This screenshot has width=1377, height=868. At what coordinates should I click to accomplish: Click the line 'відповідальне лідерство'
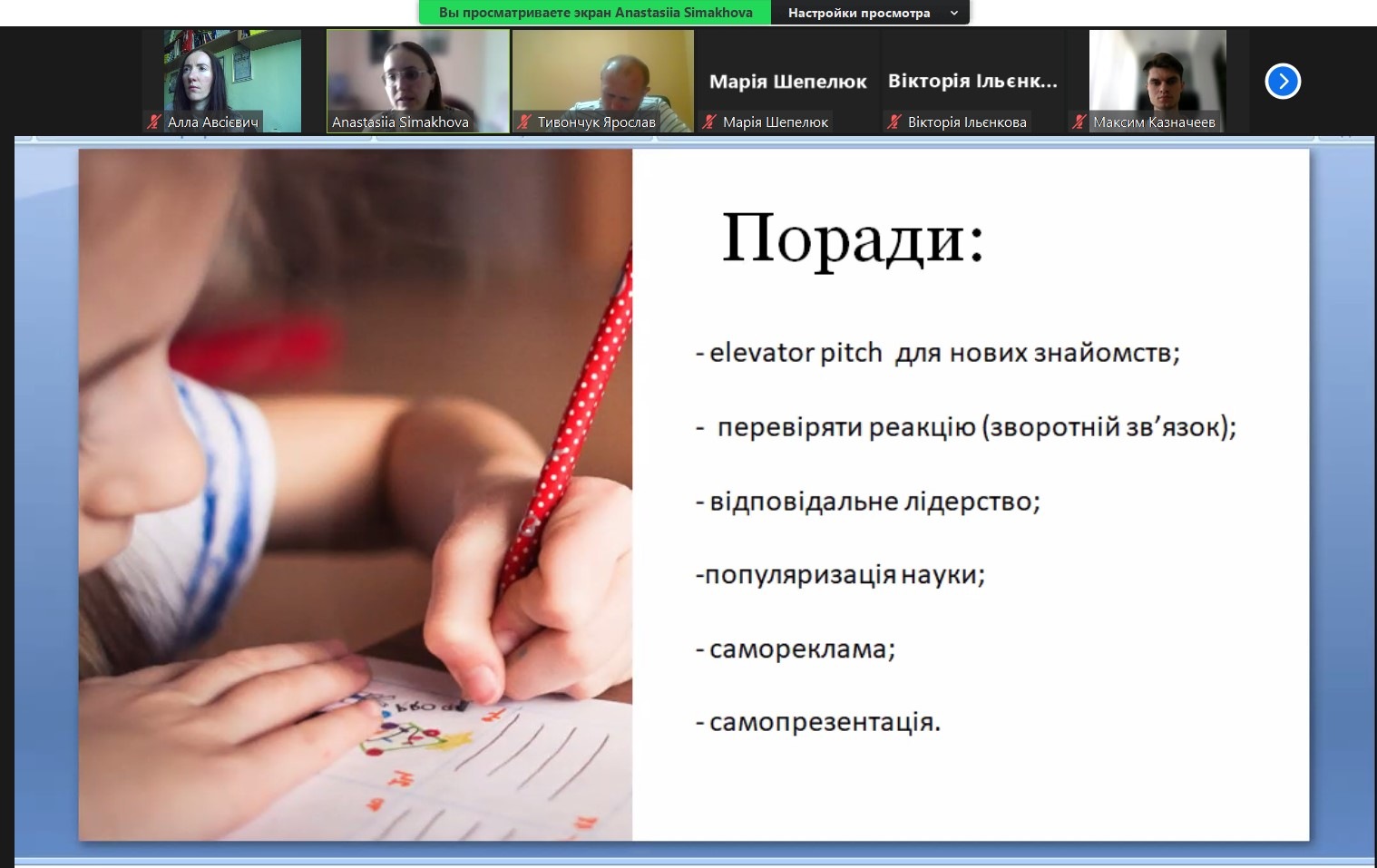868,502
